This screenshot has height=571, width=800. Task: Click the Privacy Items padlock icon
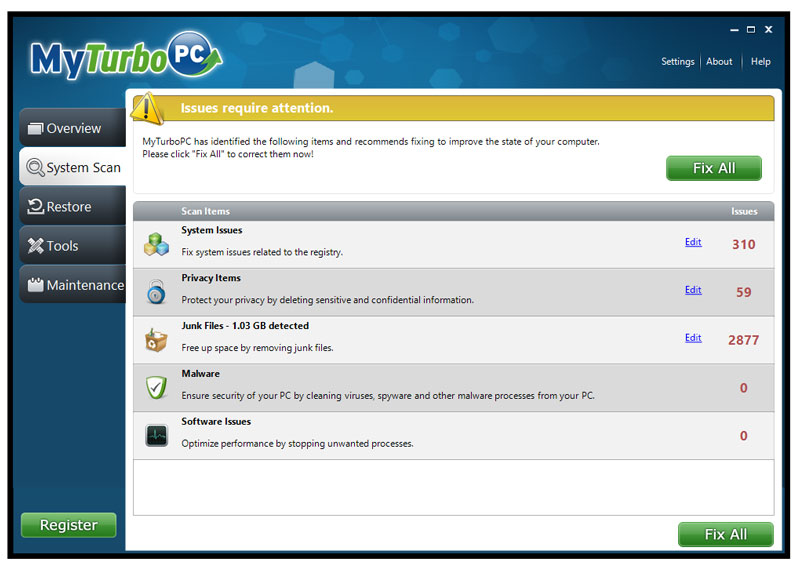pyautogui.click(x=156, y=292)
